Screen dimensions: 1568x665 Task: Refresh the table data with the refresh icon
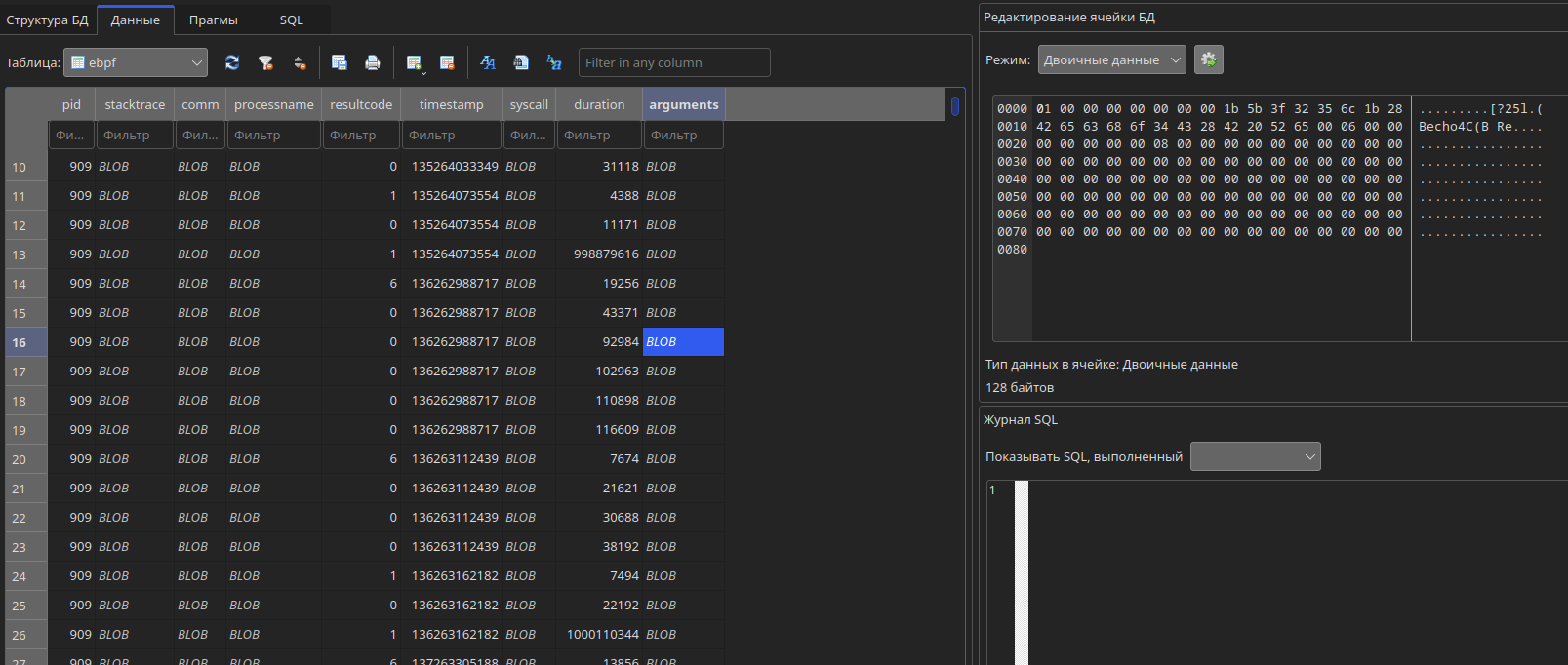(x=231, y=62)
